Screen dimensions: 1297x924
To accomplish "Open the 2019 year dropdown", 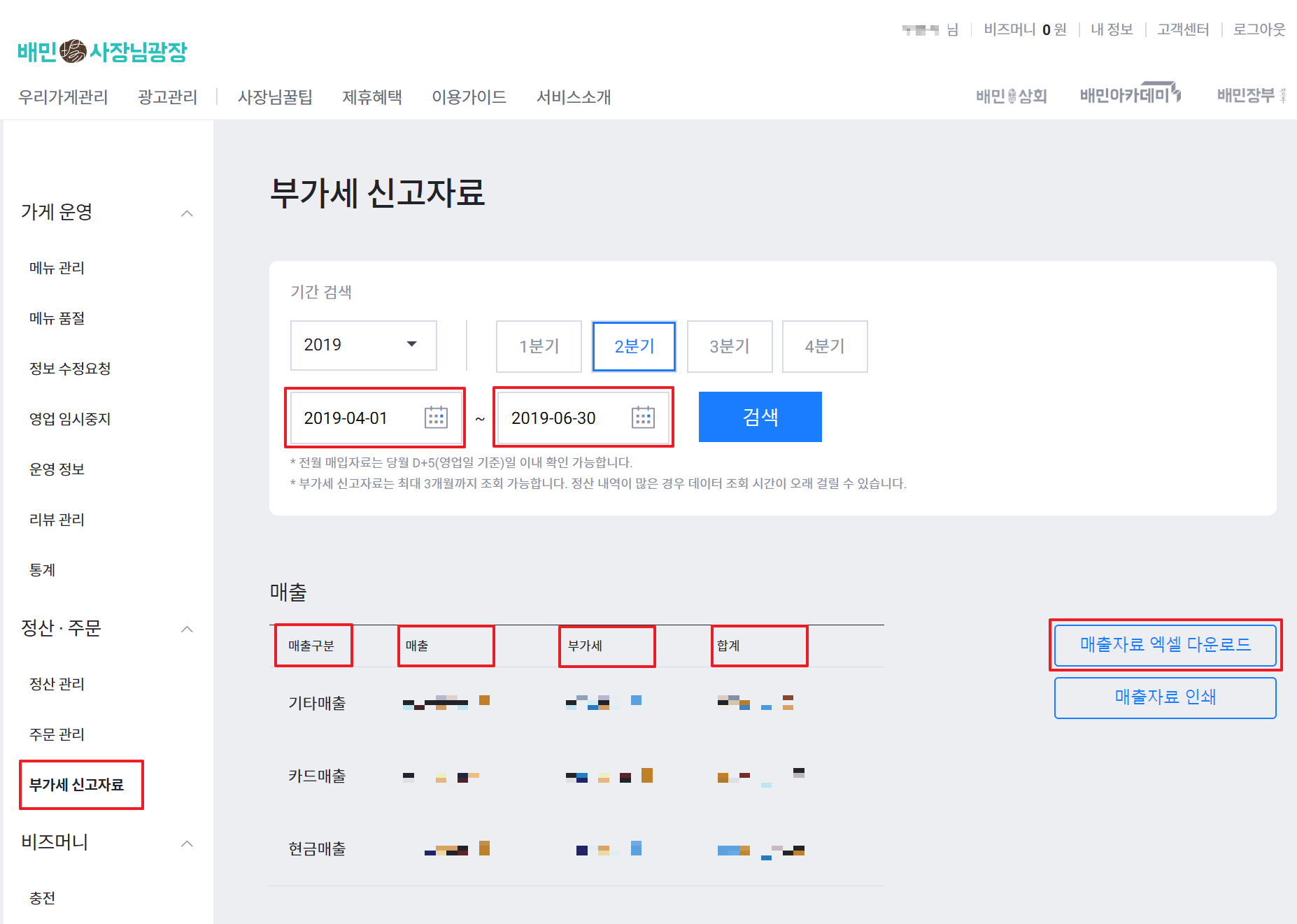I will coord(364,345).
